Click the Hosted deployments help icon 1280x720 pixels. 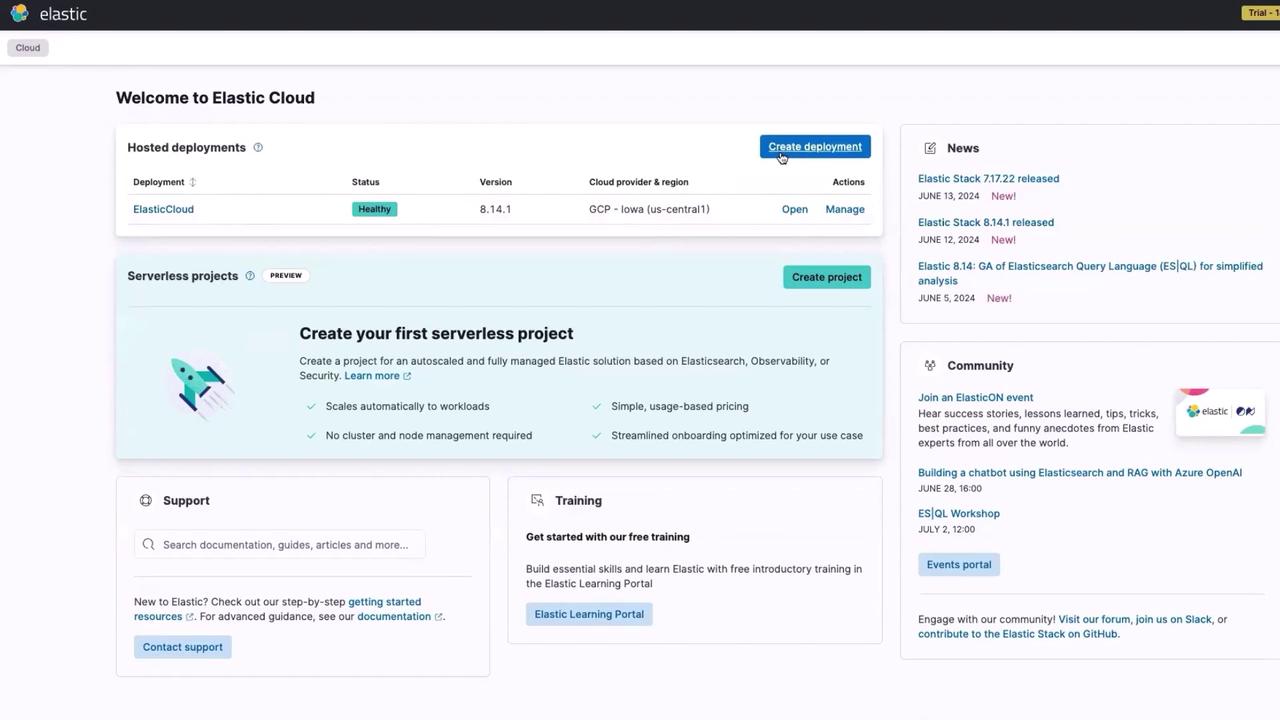[x=258, y=147]
